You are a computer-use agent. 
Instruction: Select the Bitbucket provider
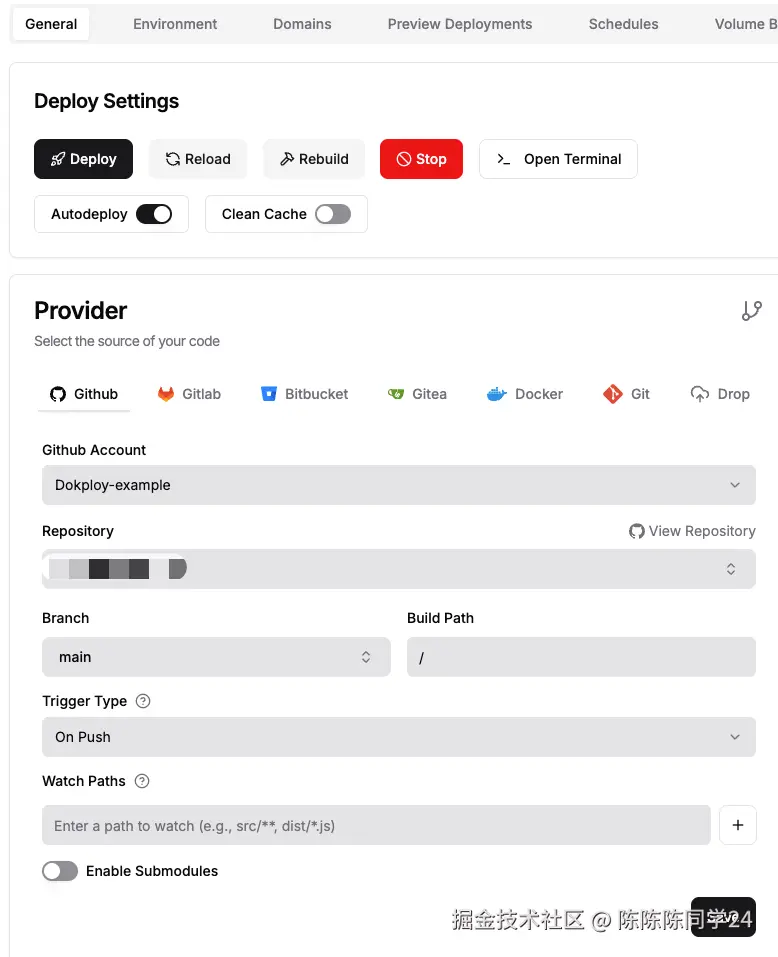pyautogui.click(x=304, y=394)
